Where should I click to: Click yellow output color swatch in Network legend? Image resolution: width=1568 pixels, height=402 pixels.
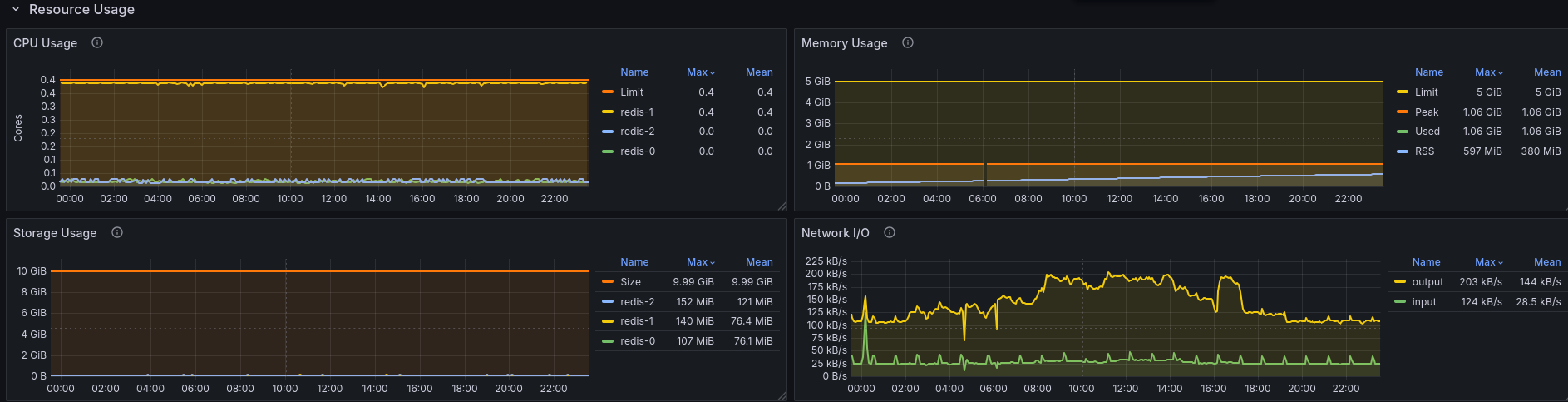click(x=1400, y=282)
